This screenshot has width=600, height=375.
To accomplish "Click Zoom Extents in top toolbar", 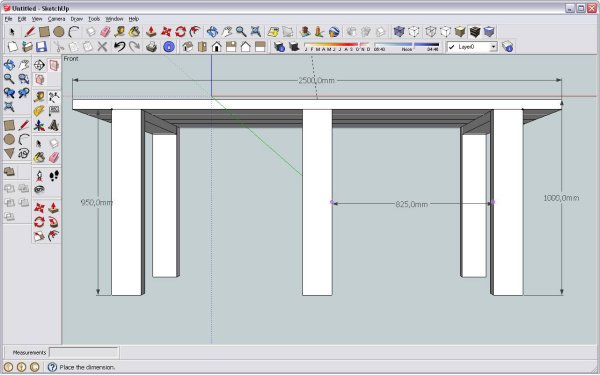I will point(256,32).
